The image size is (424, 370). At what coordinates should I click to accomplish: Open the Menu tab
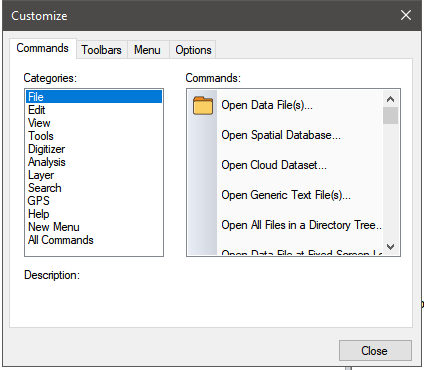[147, 50]
